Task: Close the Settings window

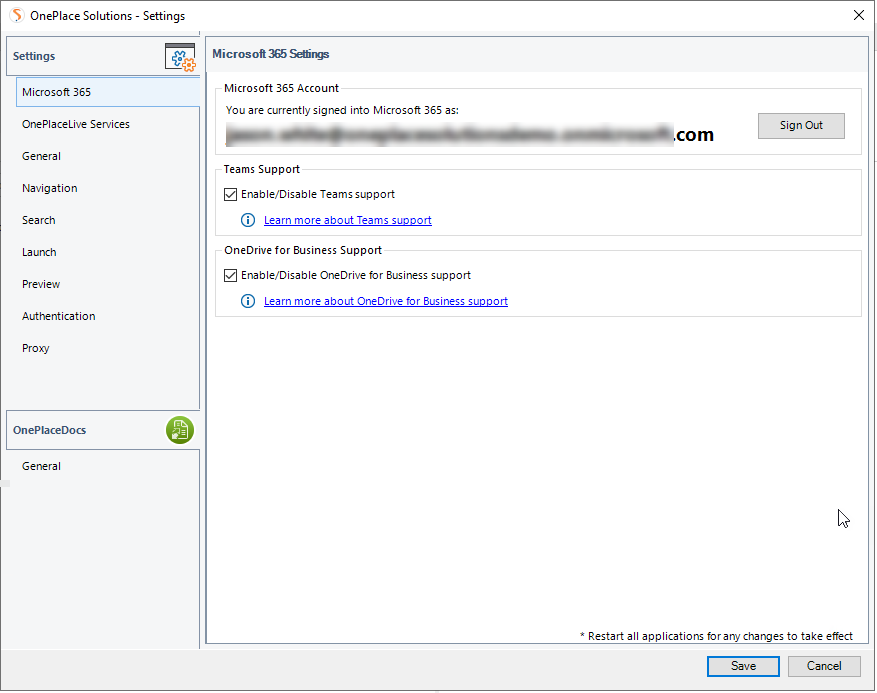Action: [859, 15]
